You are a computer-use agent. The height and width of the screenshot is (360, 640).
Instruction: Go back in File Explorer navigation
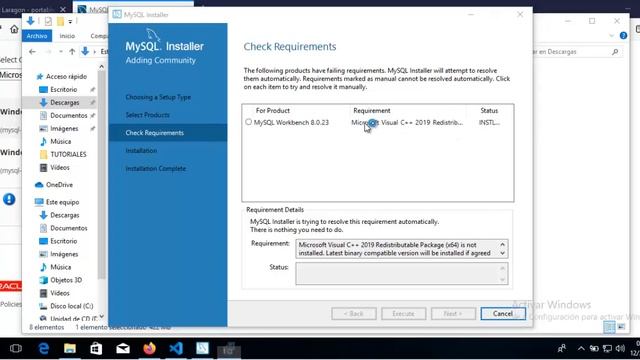(32, 52)
